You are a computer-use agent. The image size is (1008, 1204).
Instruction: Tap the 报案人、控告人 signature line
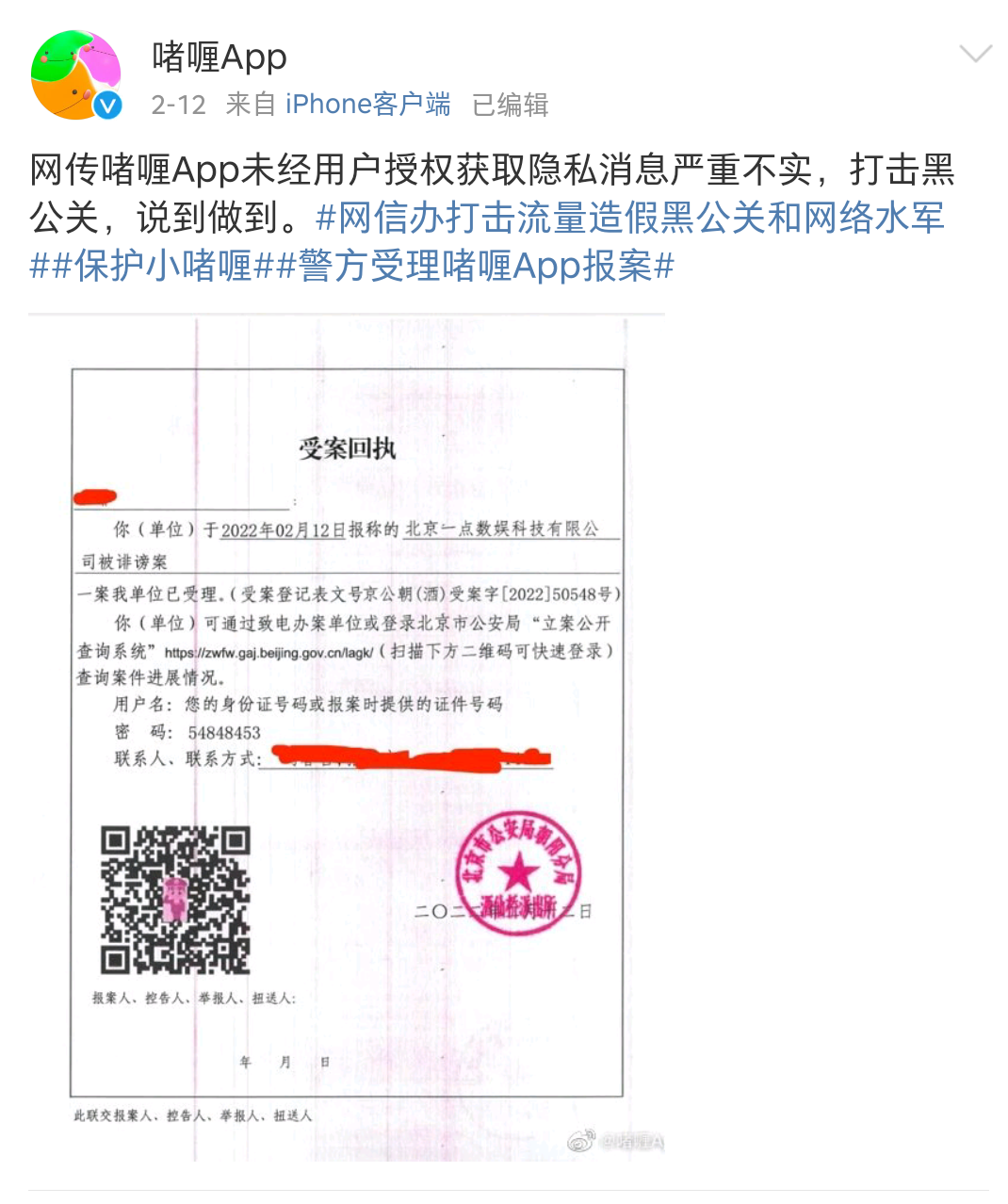pos(193,998)
